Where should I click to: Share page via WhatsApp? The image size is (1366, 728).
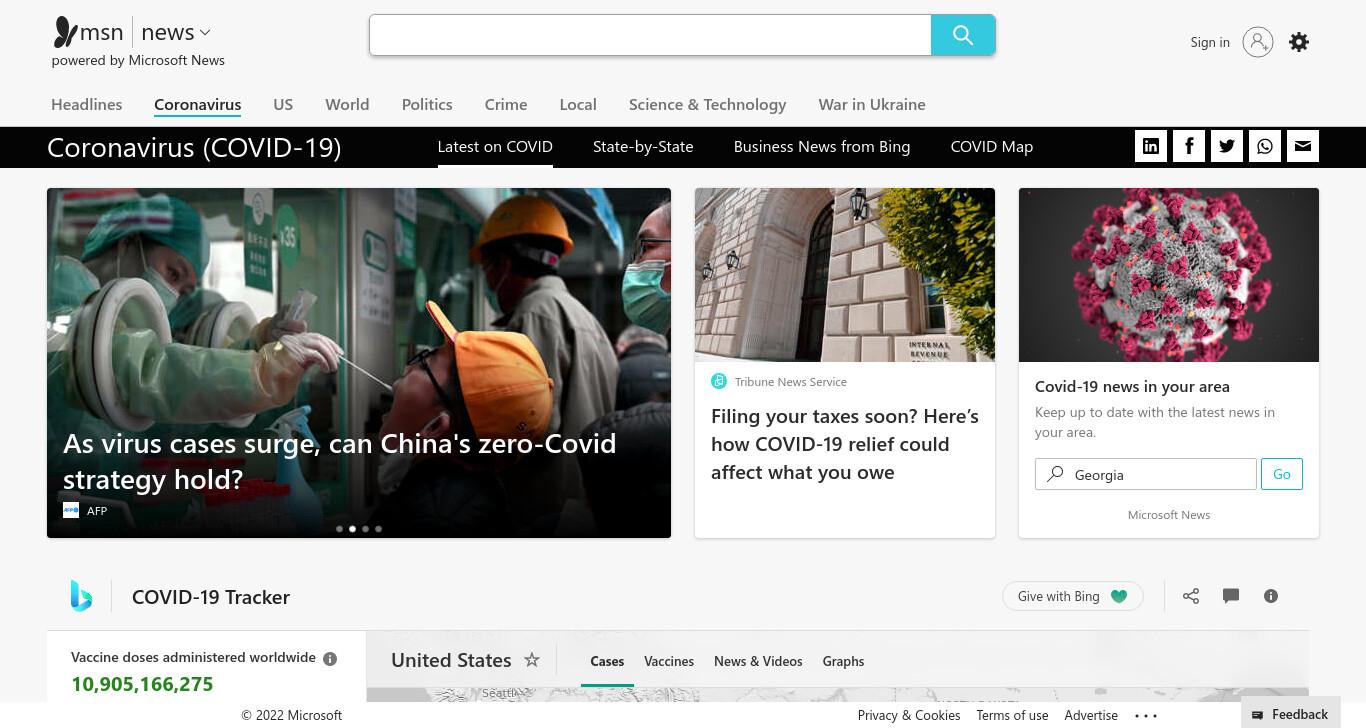(x=1265, y=146)
